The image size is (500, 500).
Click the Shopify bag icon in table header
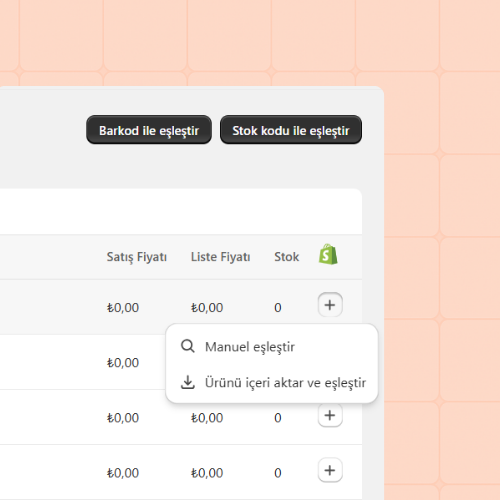pos(328,254)
